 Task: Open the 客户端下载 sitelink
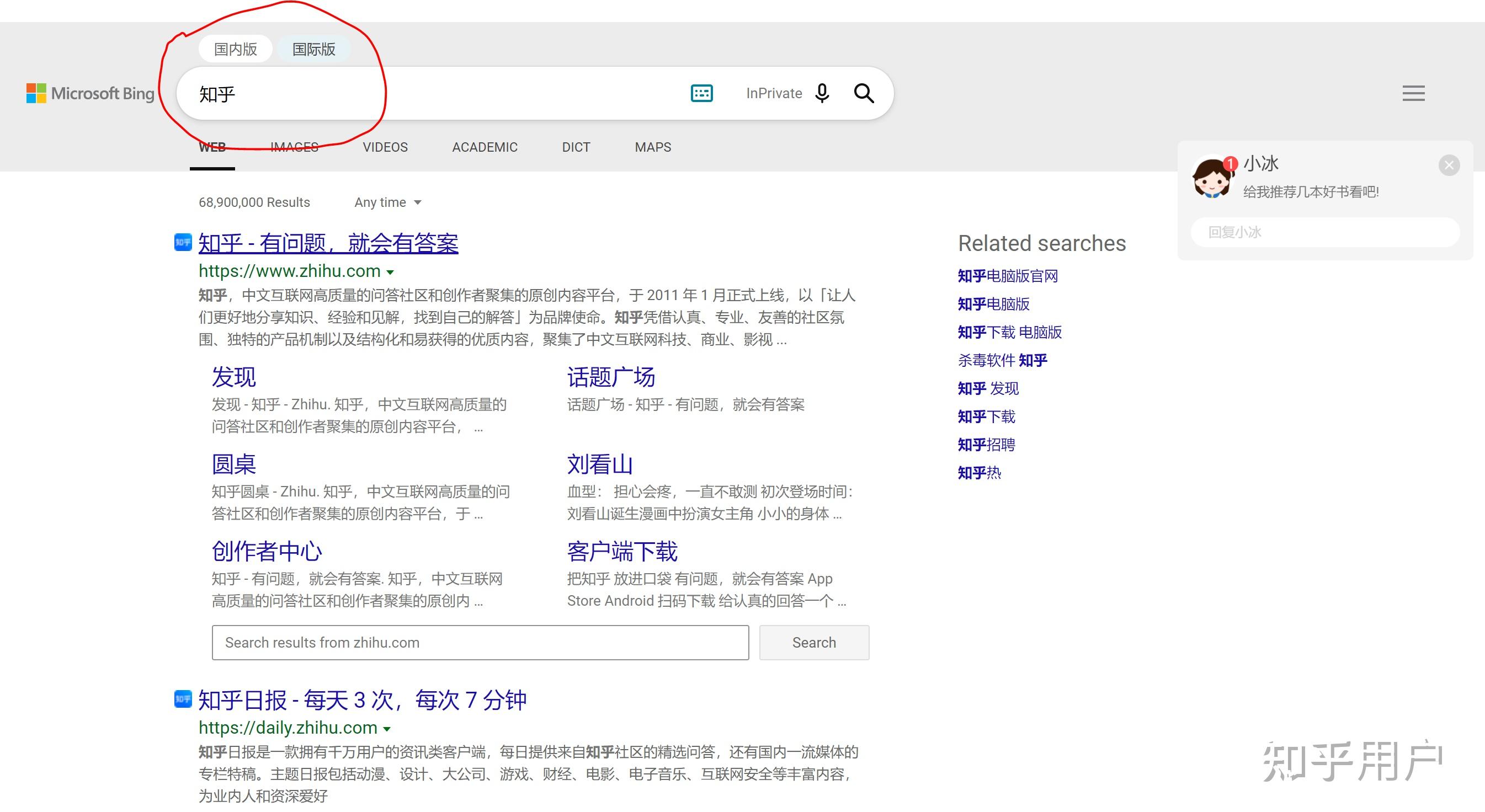(x=622, y=551)
